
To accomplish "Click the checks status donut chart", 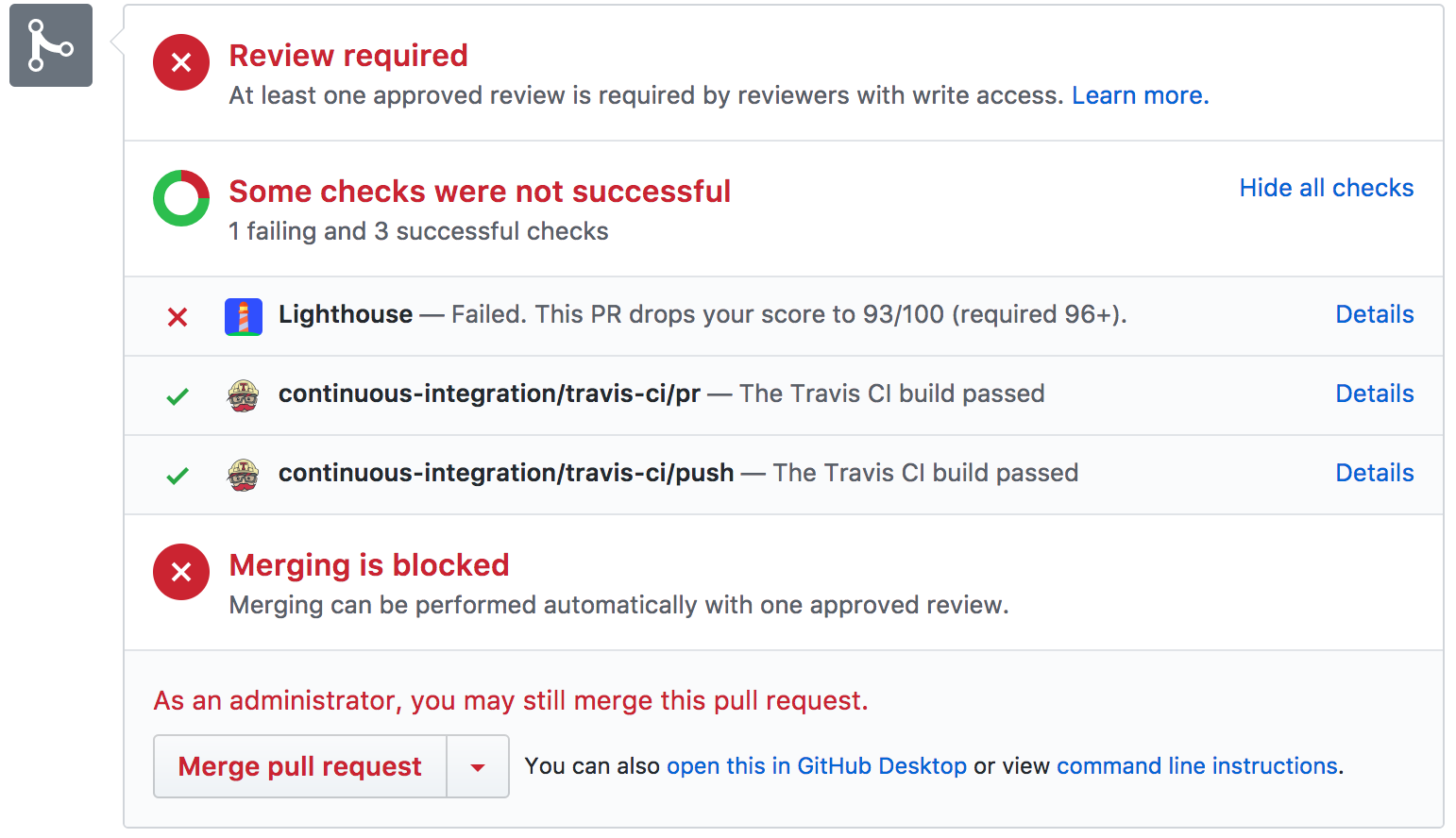I will pyautogui.click(x=180, y=198).
